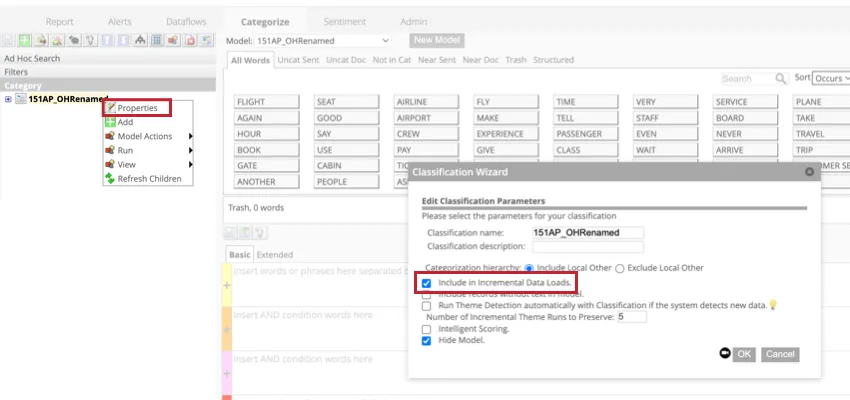
Task: Click the Refresh Children green arrows icon
Action: (x=110, y=179)
